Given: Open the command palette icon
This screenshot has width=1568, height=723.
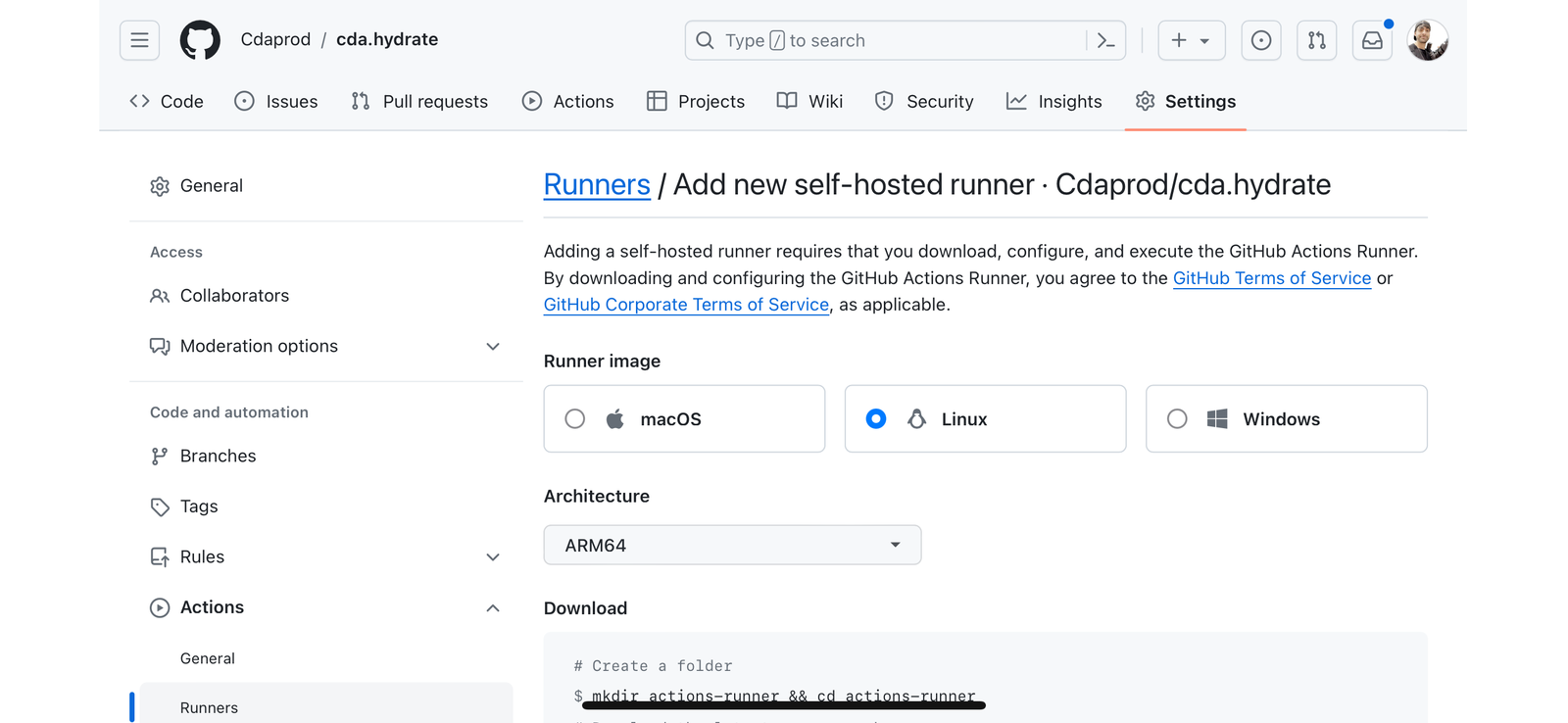Looking at the screenshot, I should tap(1105, 40).
